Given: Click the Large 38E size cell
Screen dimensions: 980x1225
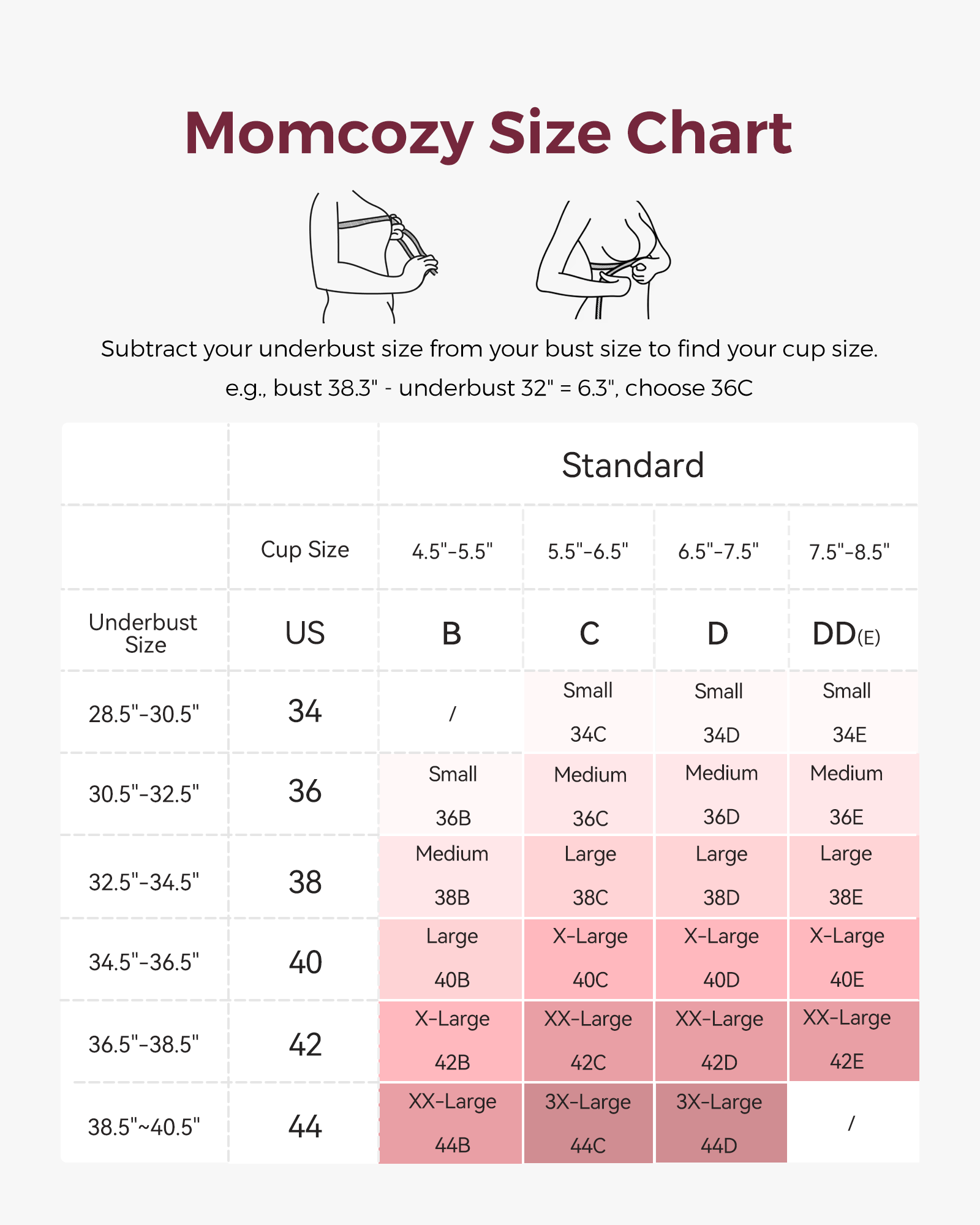Looking at the screenshot, I should pos(846,876).
